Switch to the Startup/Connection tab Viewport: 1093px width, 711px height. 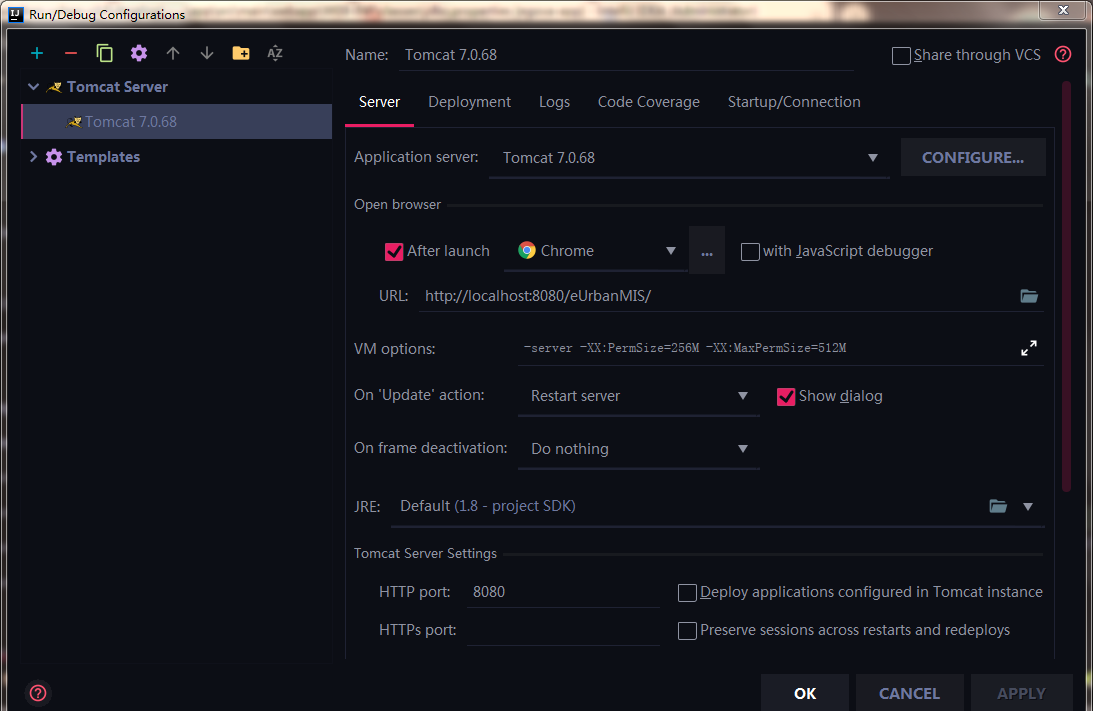tap(794, 102)
